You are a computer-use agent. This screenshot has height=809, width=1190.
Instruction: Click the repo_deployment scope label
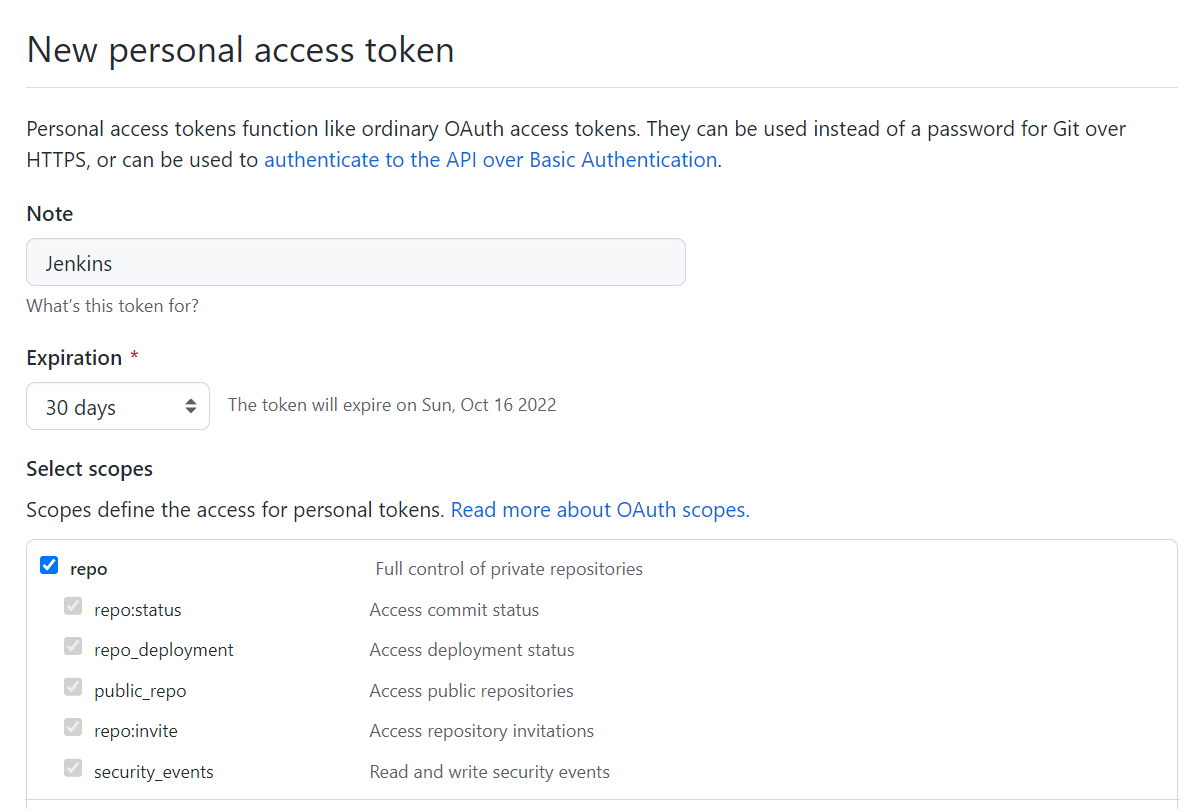click(163, 650)
